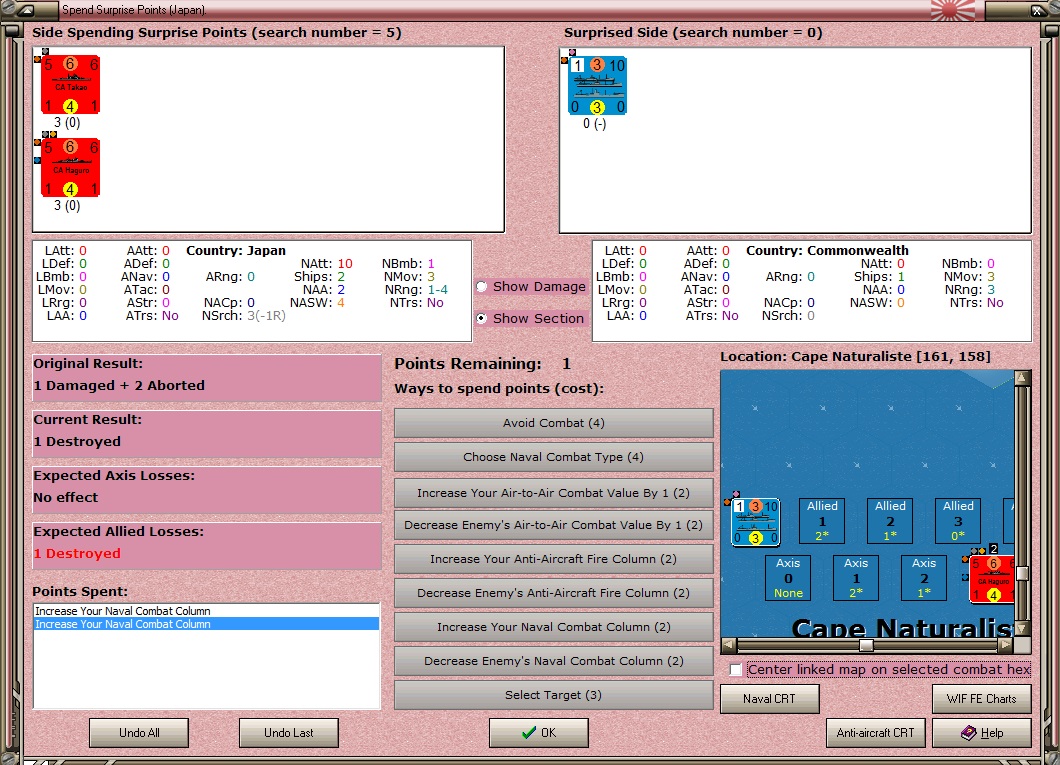Screen dimensions: 1060x765
Task: Click the map scroll-down arrow
Action: point(1022,628)
